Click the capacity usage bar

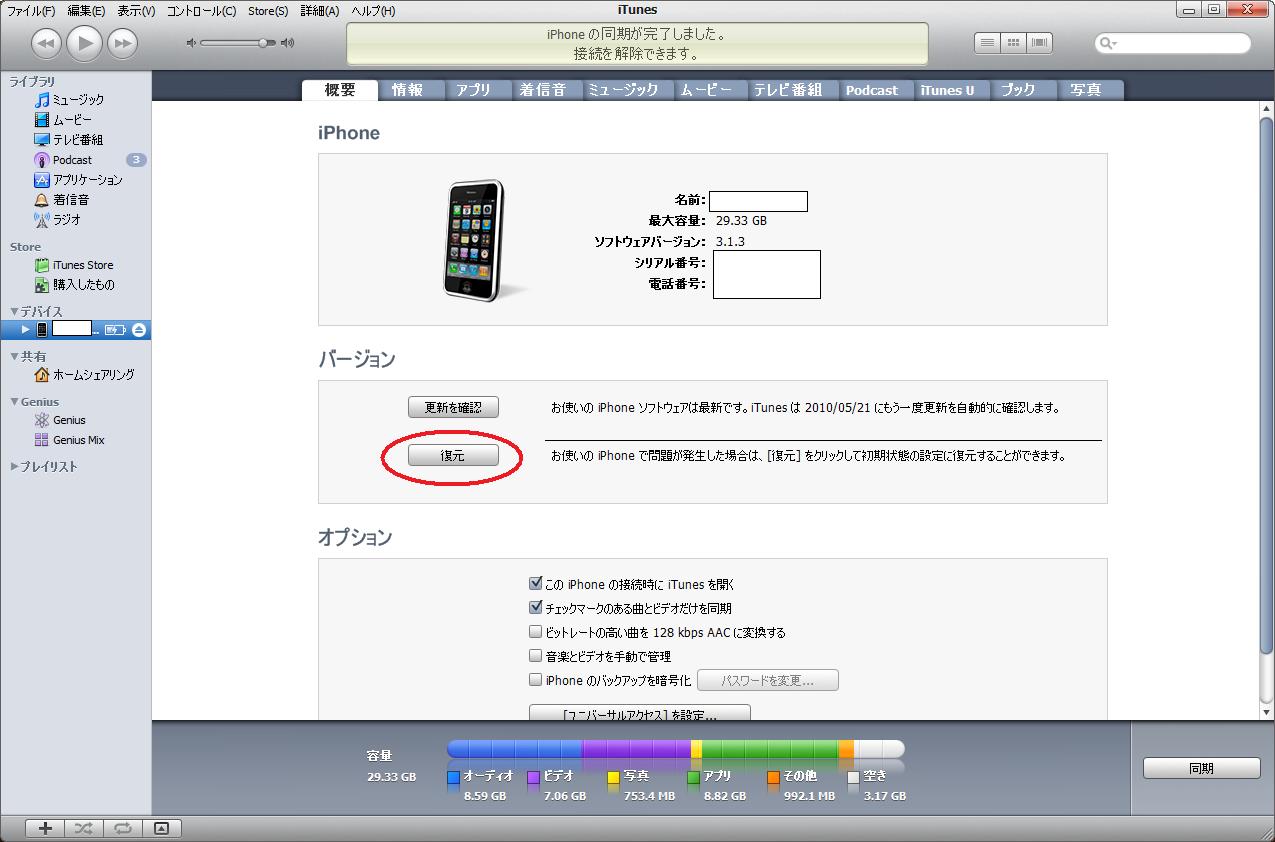pos(676,750)
